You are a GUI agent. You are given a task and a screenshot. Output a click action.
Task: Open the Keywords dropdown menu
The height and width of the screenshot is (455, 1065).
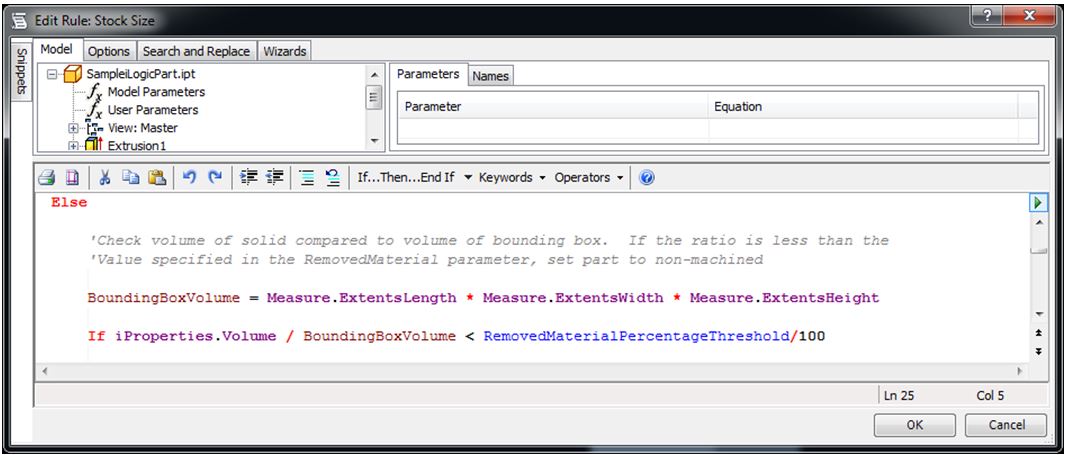512,178
